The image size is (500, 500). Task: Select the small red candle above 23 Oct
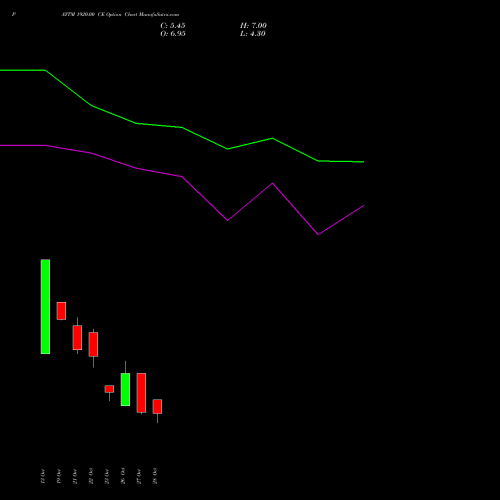[109, 389]
